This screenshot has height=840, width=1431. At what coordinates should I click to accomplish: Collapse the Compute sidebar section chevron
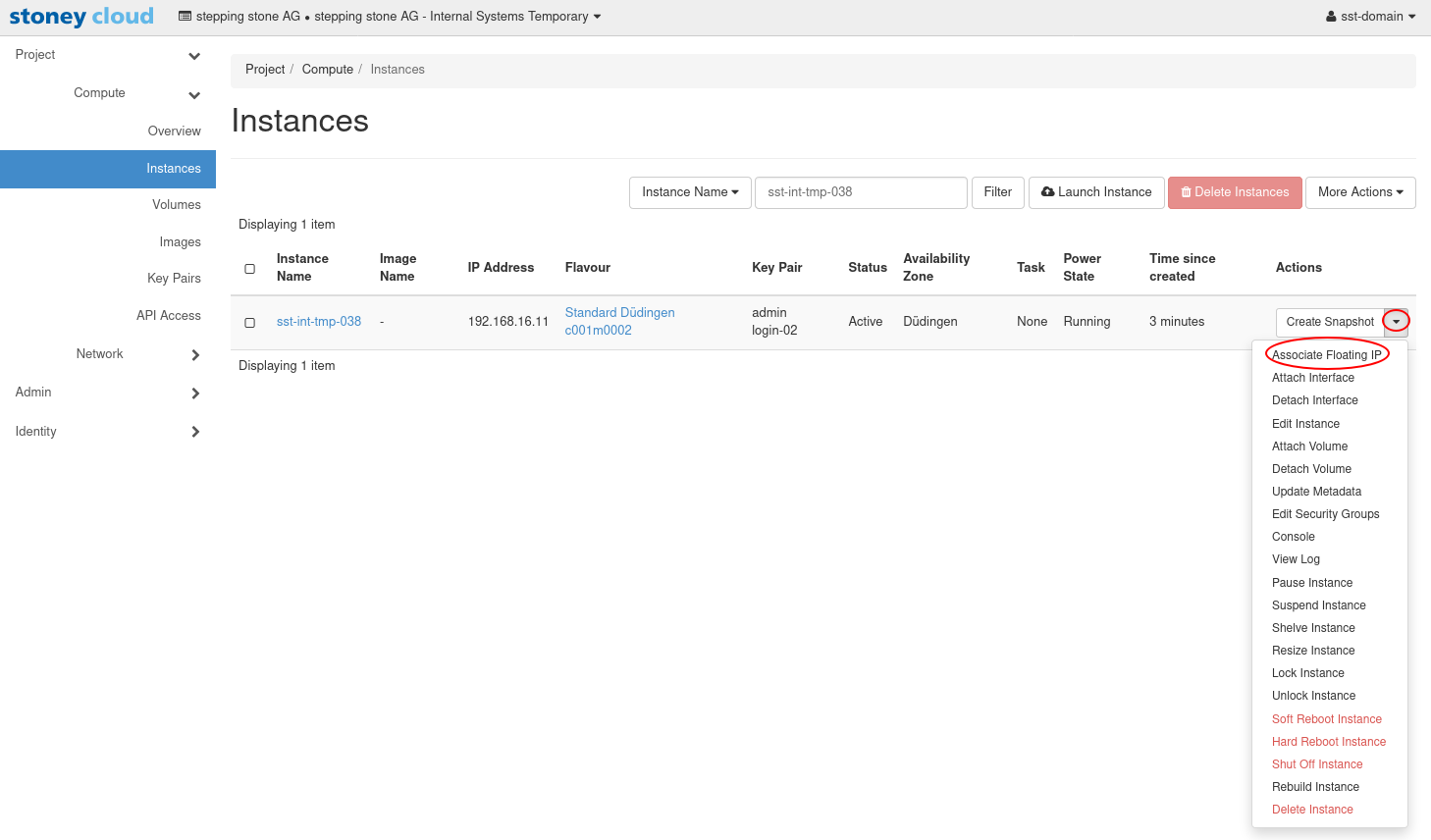[x=194, y=95]
